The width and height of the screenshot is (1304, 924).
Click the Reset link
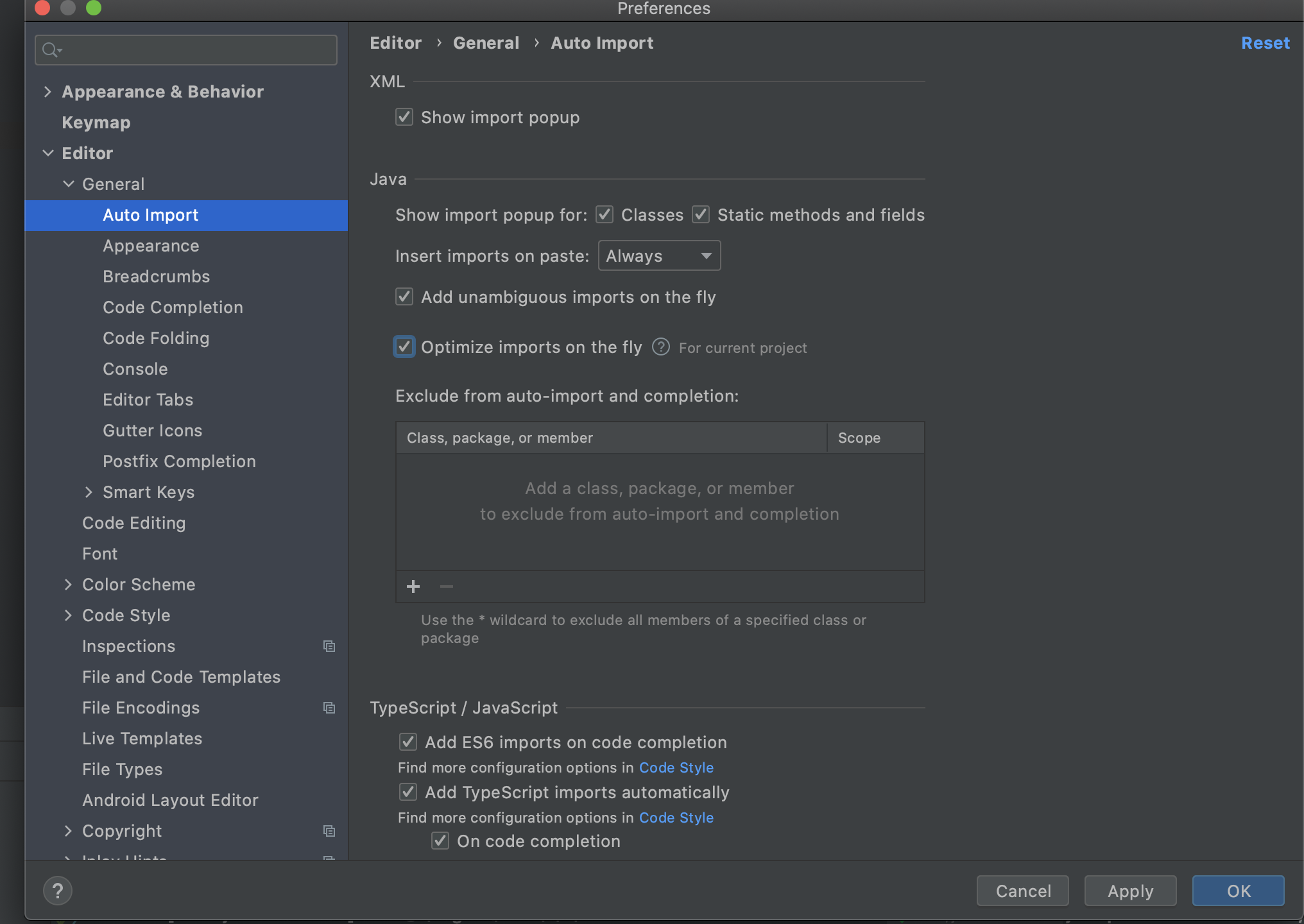[1265, 43]
